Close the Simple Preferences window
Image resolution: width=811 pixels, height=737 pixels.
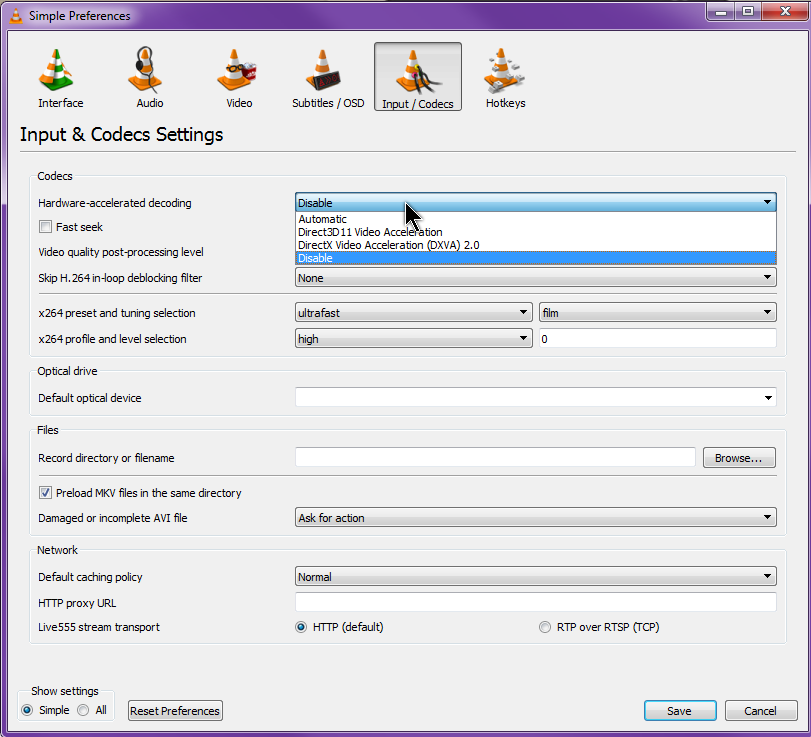click(784, 11)
